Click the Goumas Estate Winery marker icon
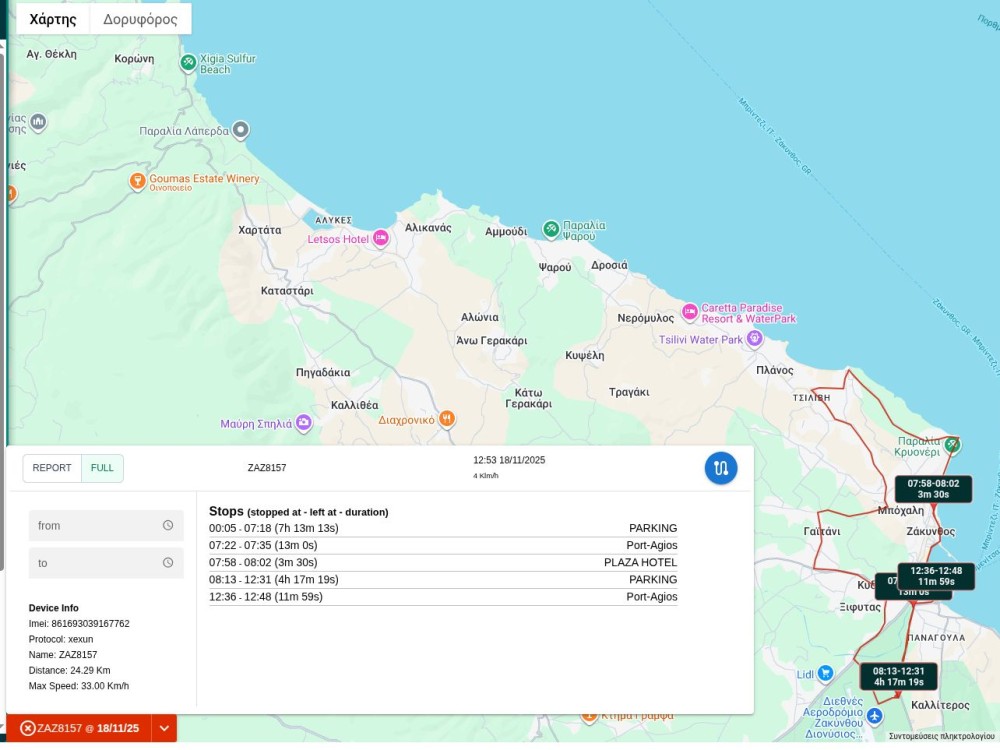This screenshot has width=1000, height=750. pyautogui.click(x=138, y=181)
